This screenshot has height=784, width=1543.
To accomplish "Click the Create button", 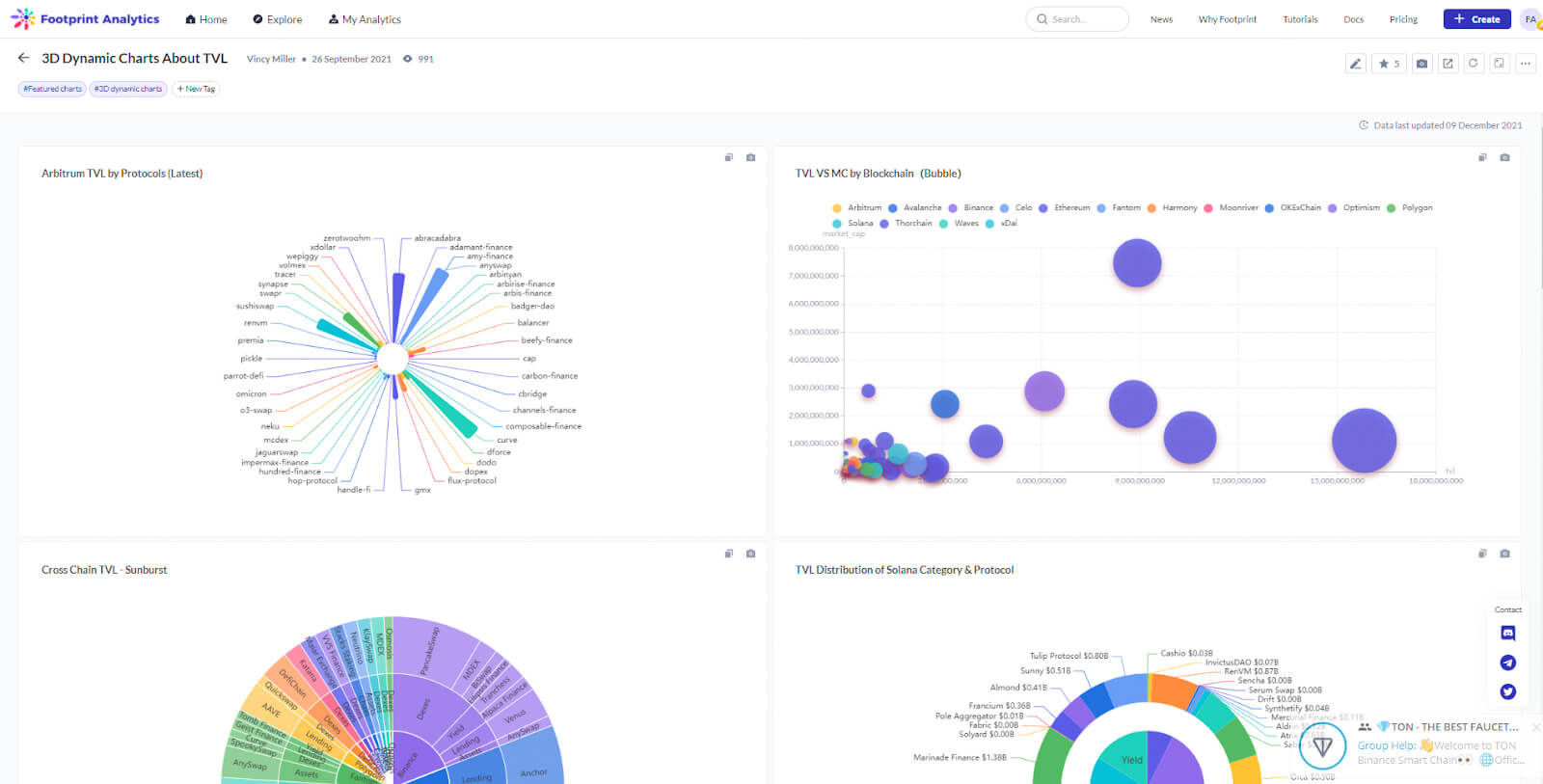I will point(1476,19).
